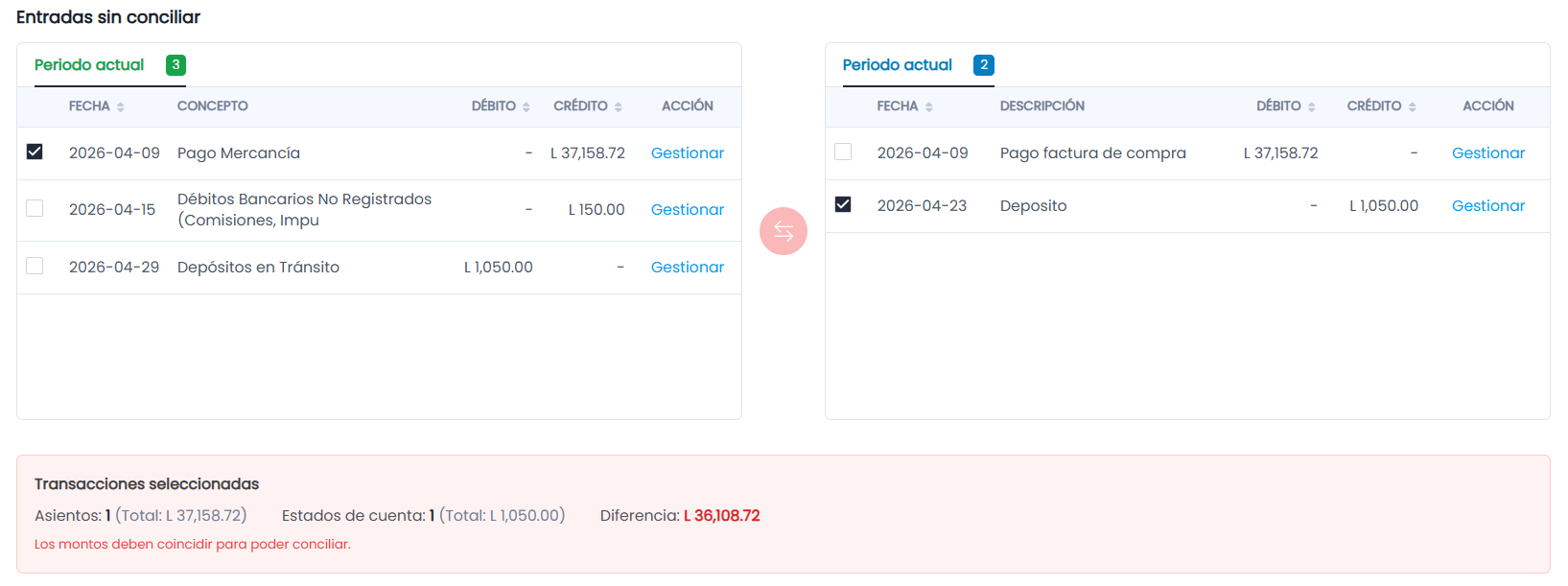Click Gestionar for Depósitos en Tránsito
Image resolution: width=1568 pixels, height=586 pixels.
click(x=688, y=268)
